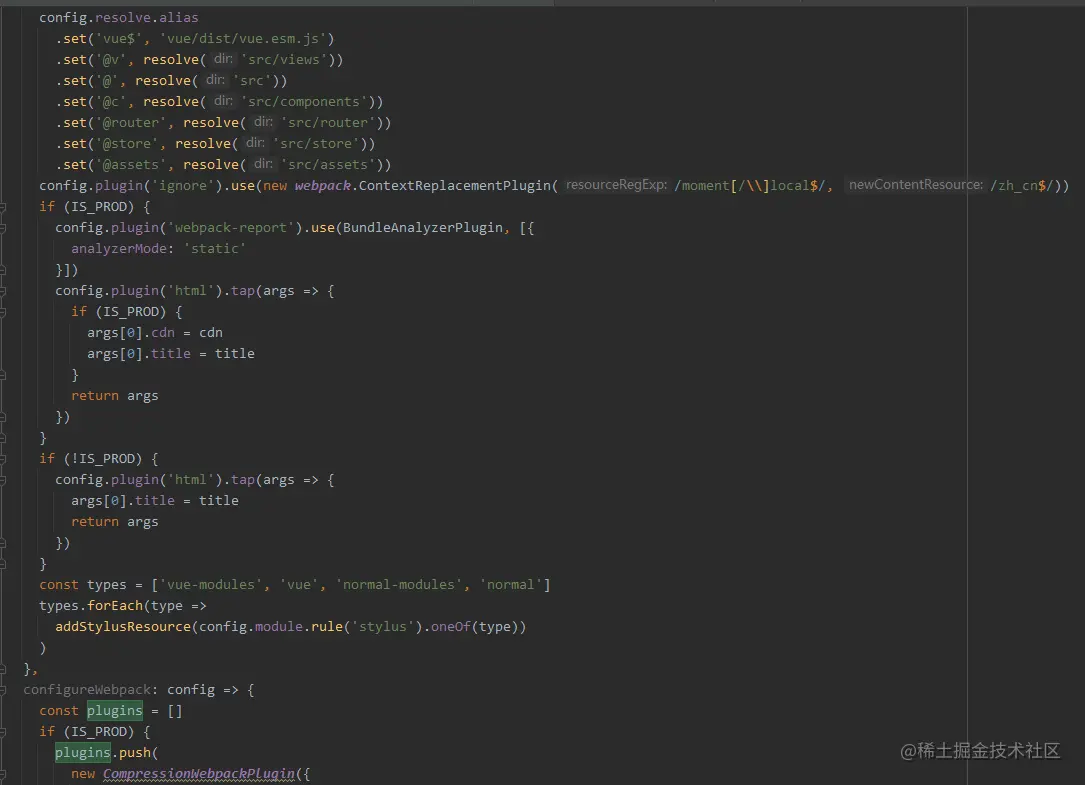Collapse the config.resolve.alias block
The height and width of the screenshot is (785, 1085).
8,17
